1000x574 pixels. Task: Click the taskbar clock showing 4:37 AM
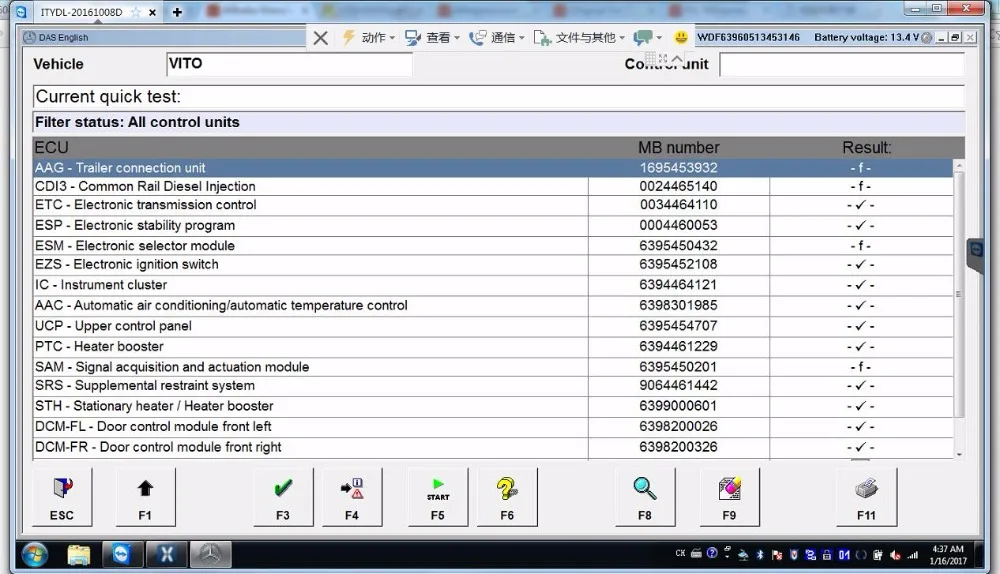[x=948, y=555]
